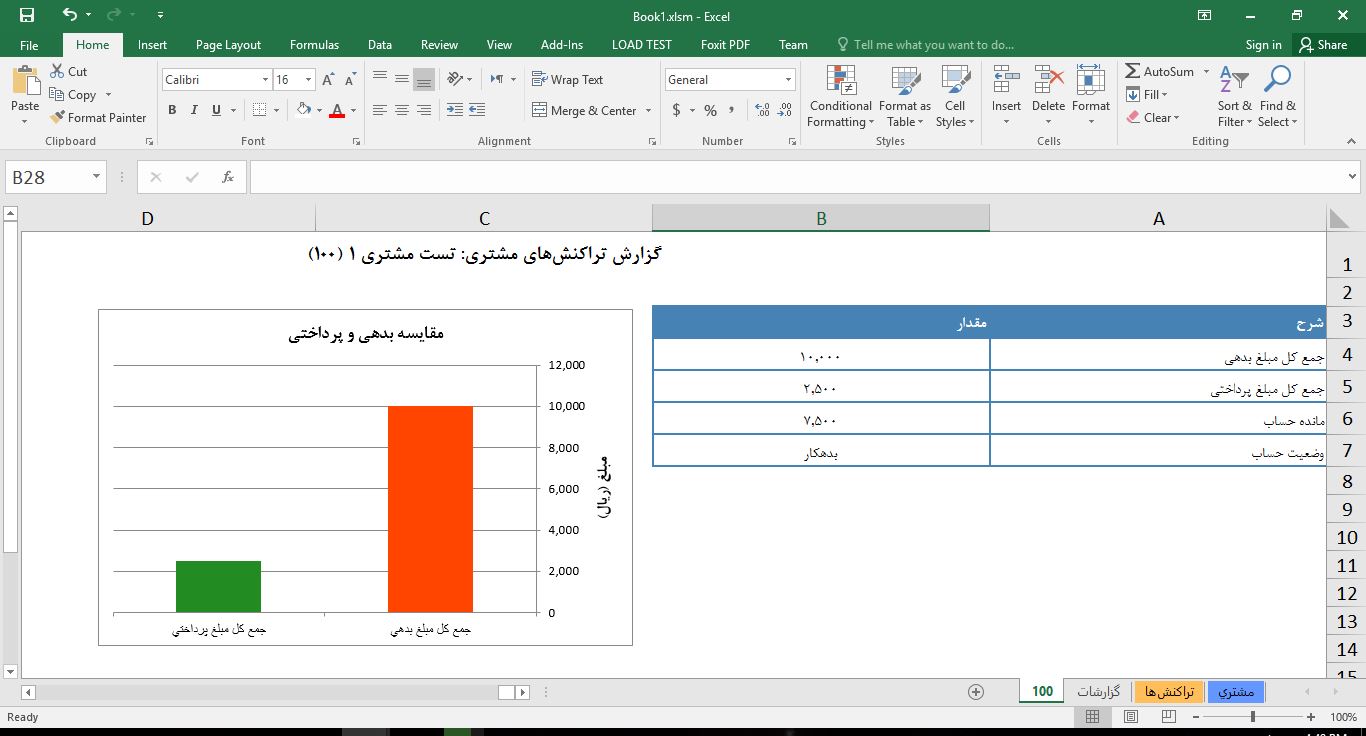Align cell text to the right
Screen dimensions: 1366x736
[x=424, y=110]
